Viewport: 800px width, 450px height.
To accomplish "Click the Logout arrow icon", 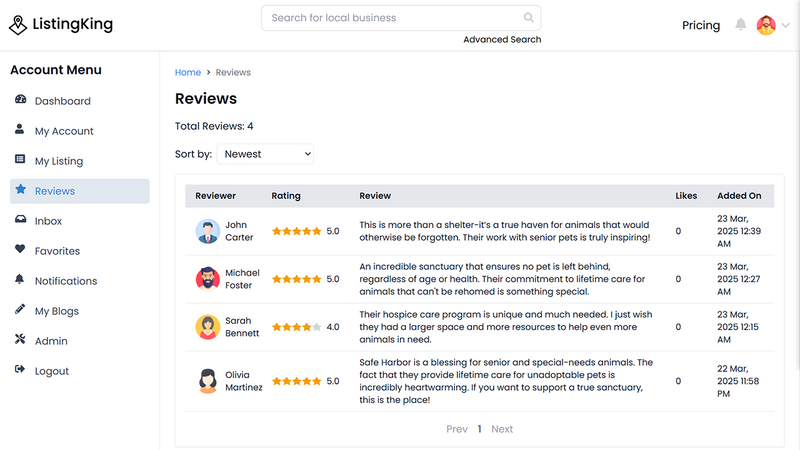I will pyautogui.click(x=20, y=369).
